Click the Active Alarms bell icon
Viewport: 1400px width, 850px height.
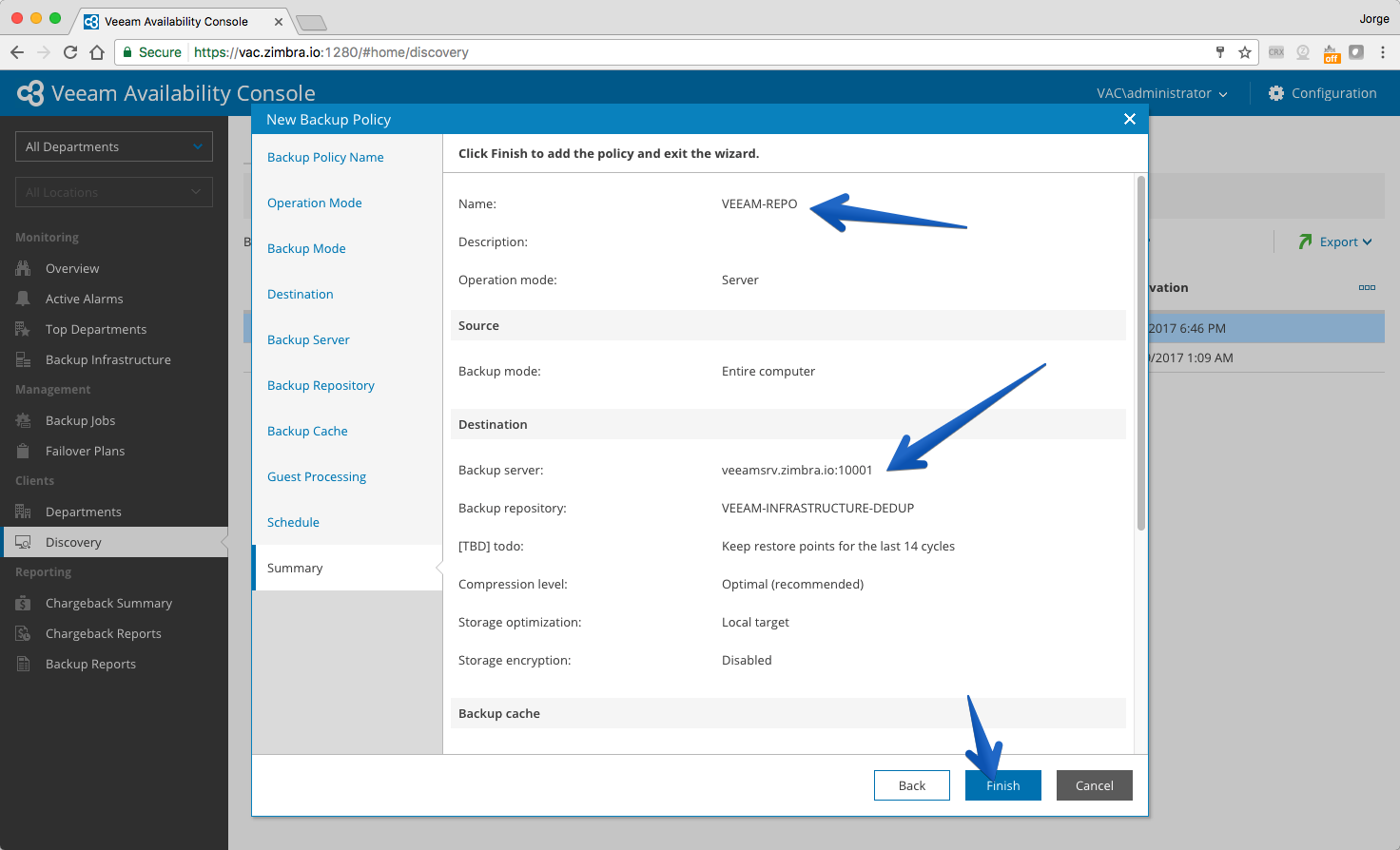point(23,299)
